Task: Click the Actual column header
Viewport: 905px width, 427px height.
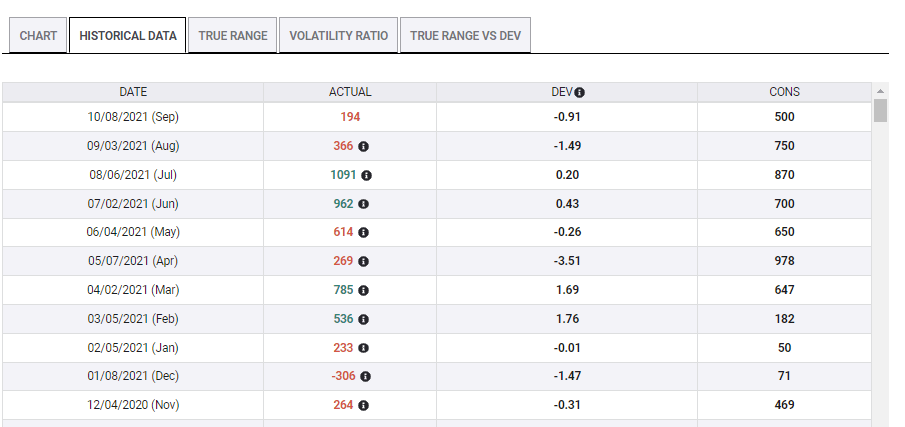Action: point(350,92)
